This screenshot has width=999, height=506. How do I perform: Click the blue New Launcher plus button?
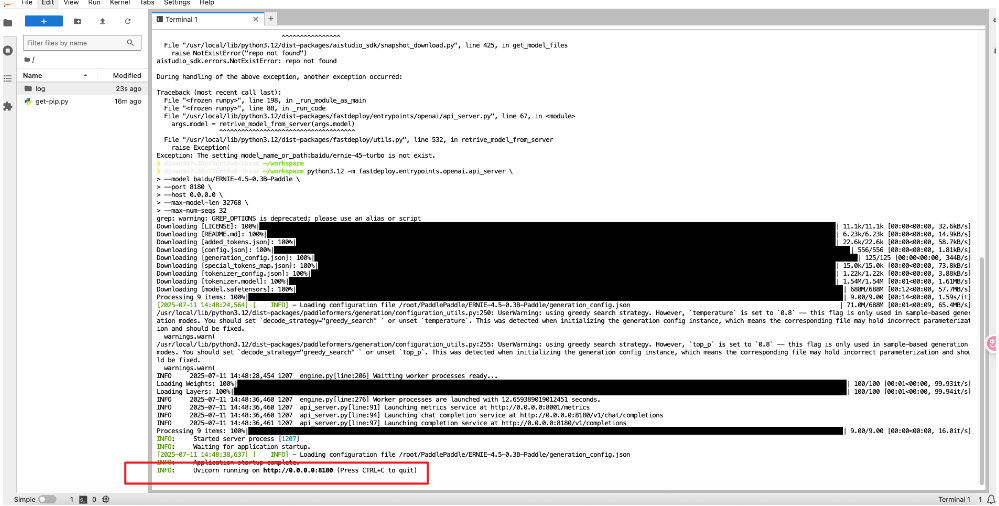click(x=43, y=21)
